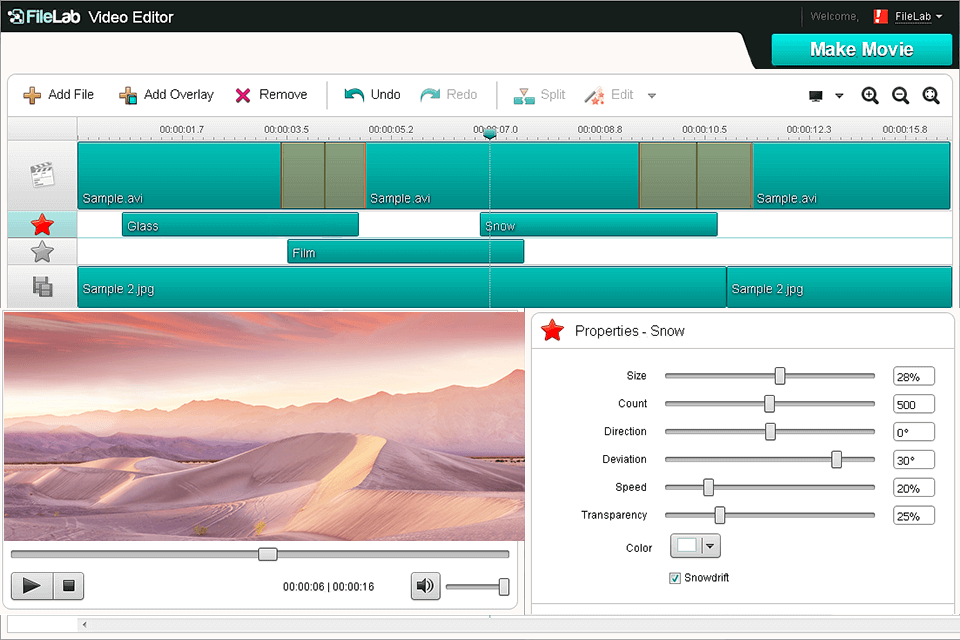Select the first Sample.avi clip
This screenshot has height=640, width=960.
(179, 176)
